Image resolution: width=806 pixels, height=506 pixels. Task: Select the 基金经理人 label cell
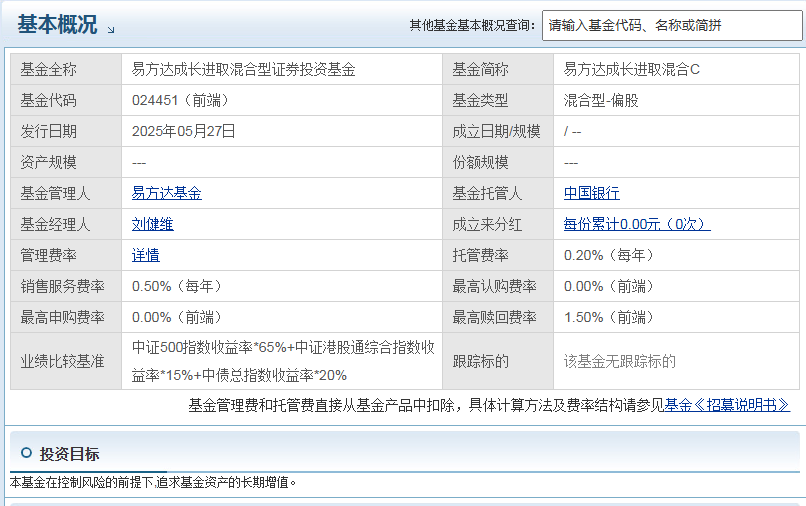click(66, 224)
